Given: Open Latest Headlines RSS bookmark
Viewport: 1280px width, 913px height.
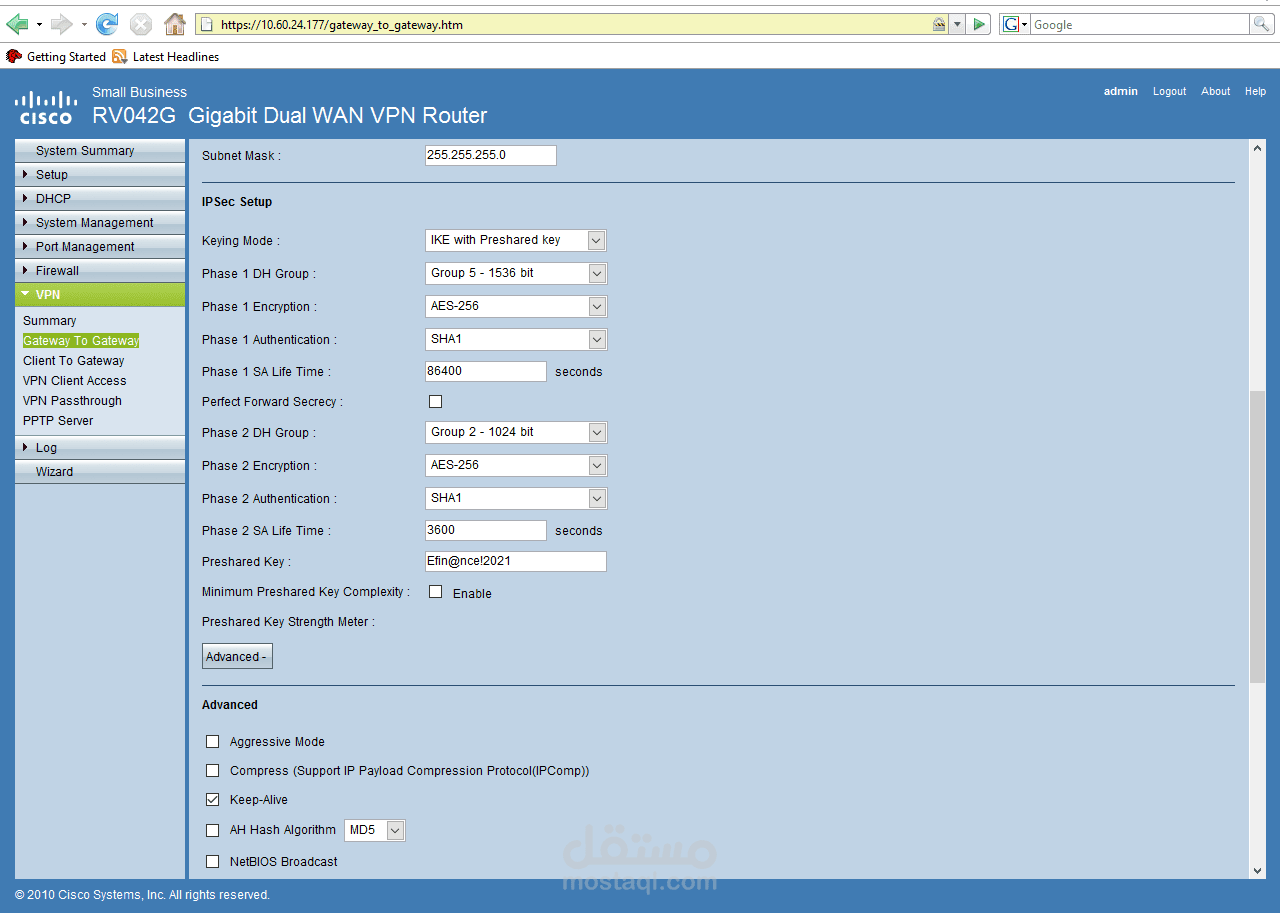Looking at the screenshot, I should 165,57.
